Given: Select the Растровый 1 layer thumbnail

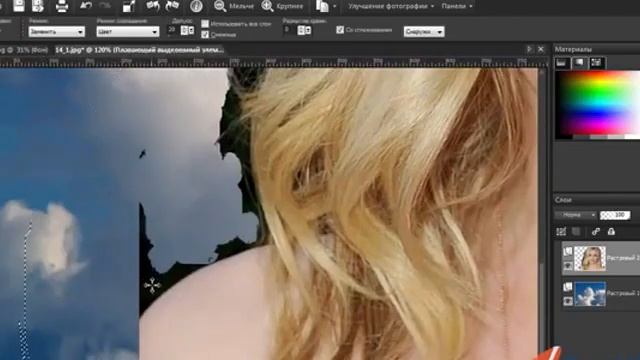Looking at the screenshot, I should coord(590,293).
